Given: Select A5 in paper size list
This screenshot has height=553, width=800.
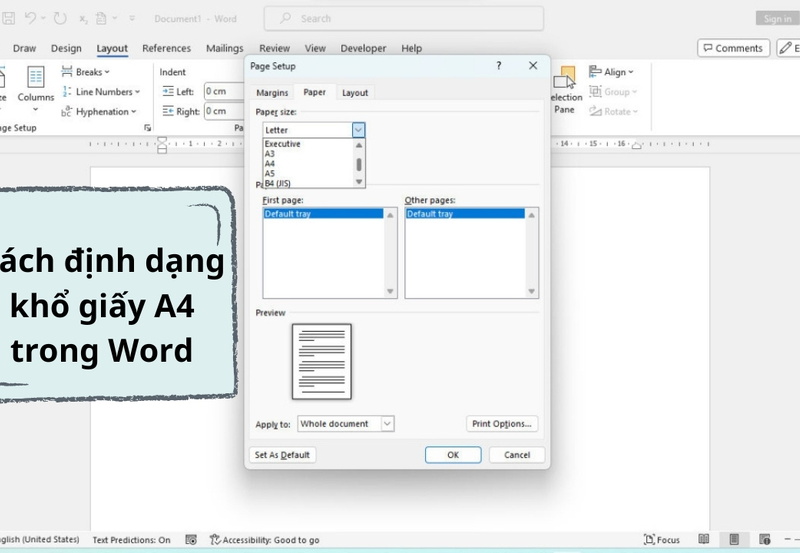Looking at the screenshot, I should pyautogui.click(x=307, y=173).
